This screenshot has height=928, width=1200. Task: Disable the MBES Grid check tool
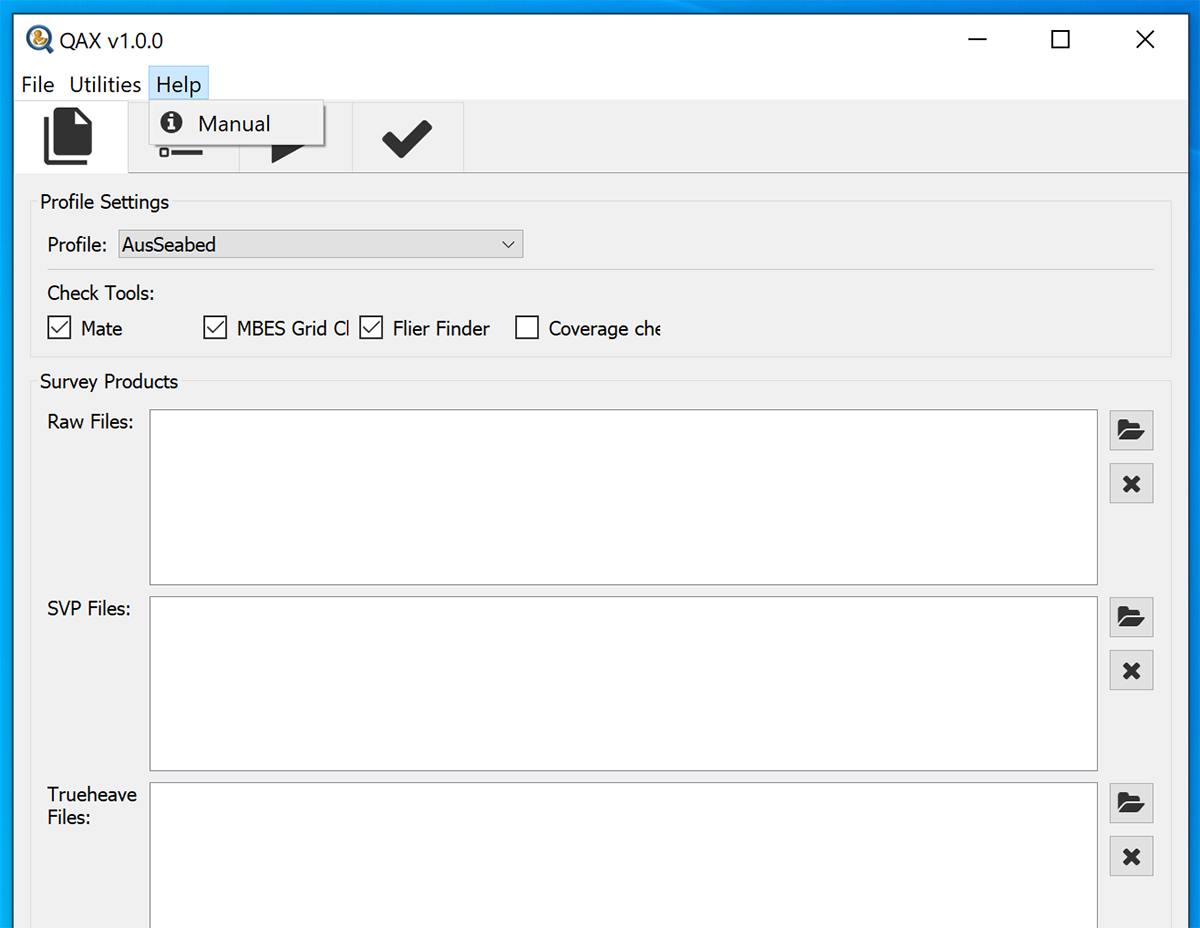[x=215, y=328]
